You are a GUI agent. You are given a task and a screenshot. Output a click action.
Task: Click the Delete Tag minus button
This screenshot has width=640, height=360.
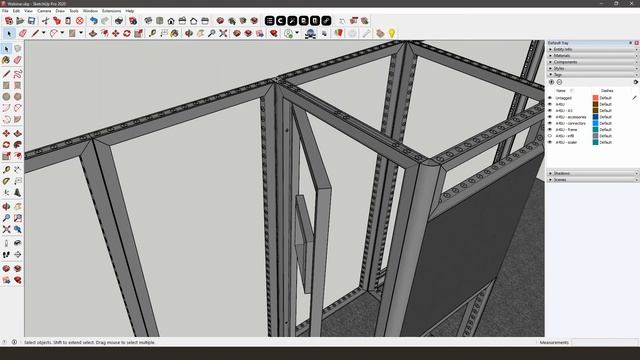pos(559,82)
